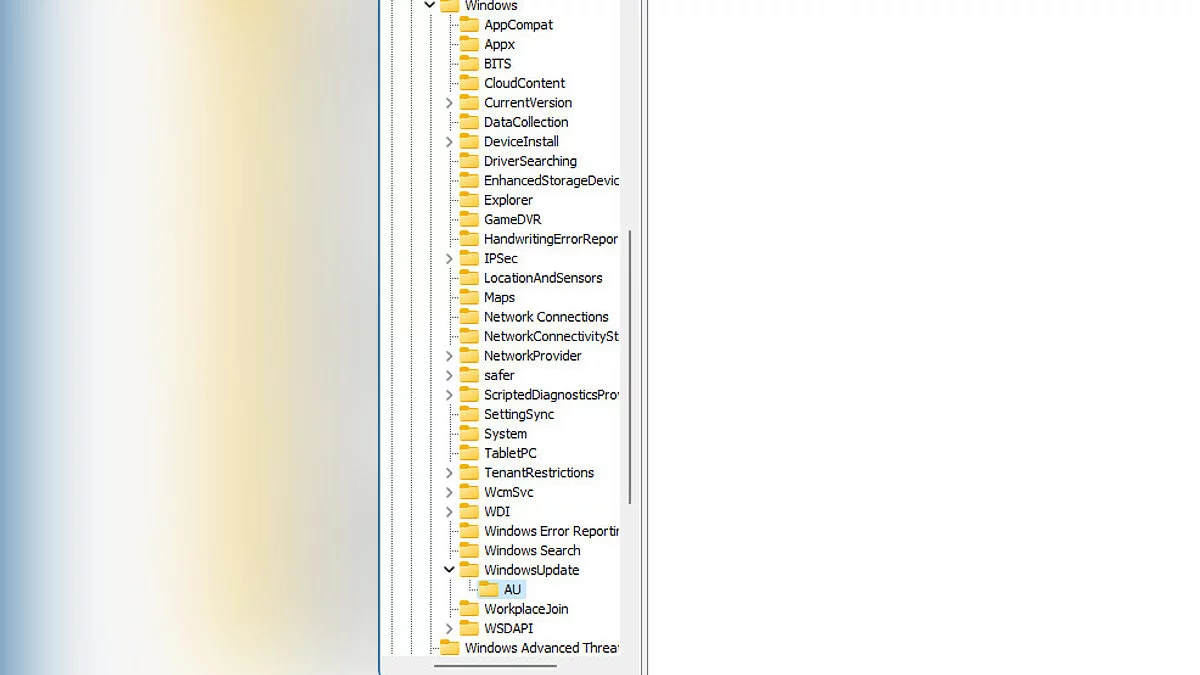1200x675 pixels.
Task: Expand the DeviceInstall key
Action: point(449,142)
